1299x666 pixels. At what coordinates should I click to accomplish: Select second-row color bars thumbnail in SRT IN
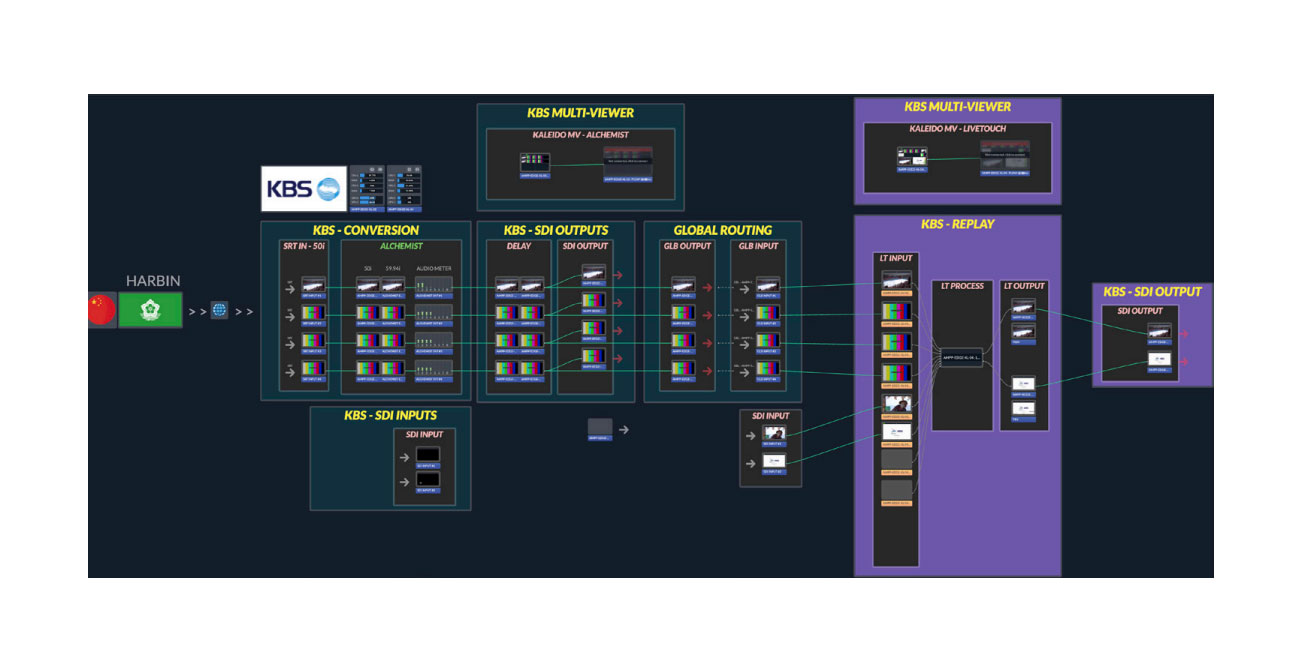[x=314, y=313]
